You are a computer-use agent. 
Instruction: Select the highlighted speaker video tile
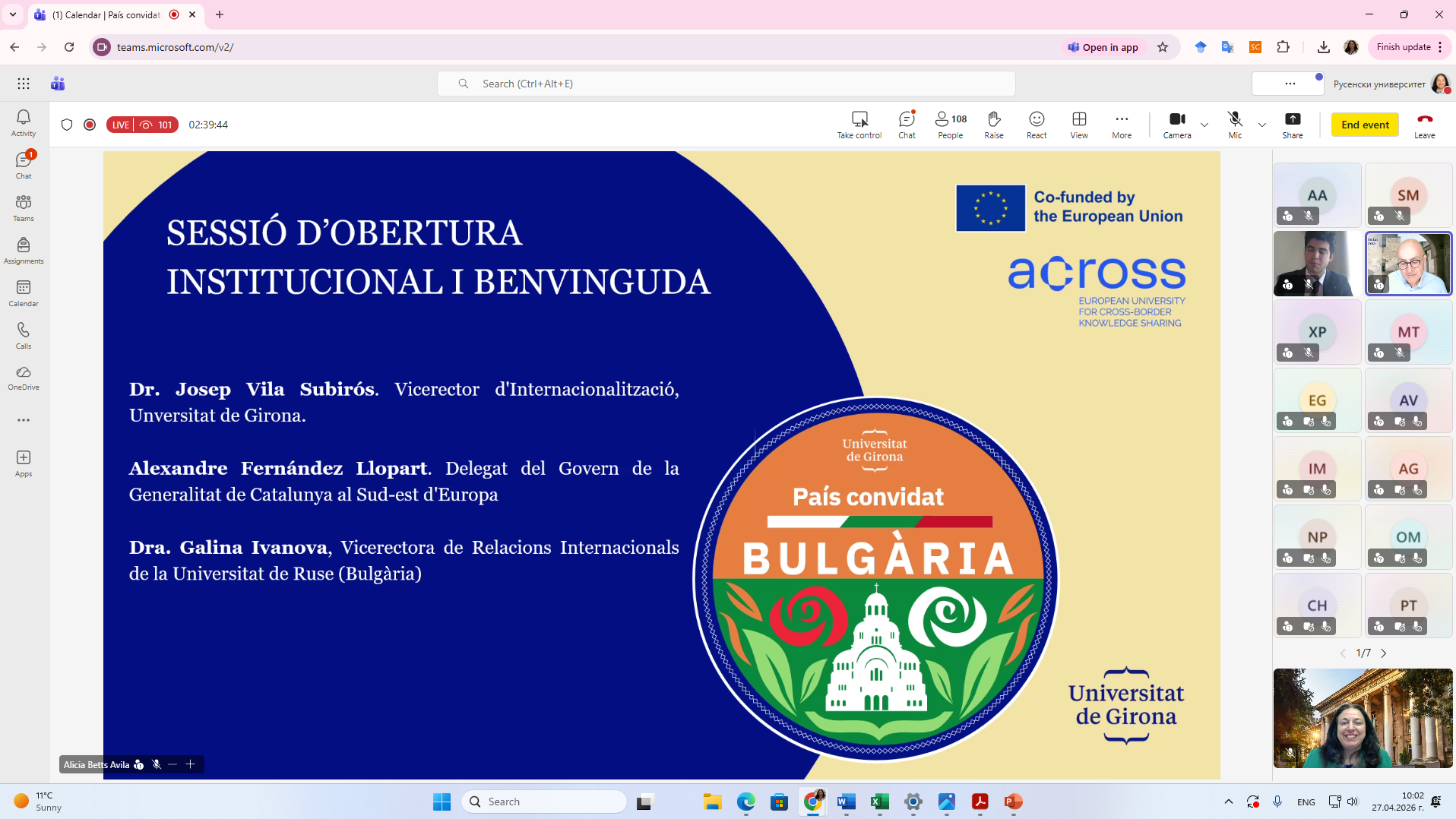(x=1408, y=264)
